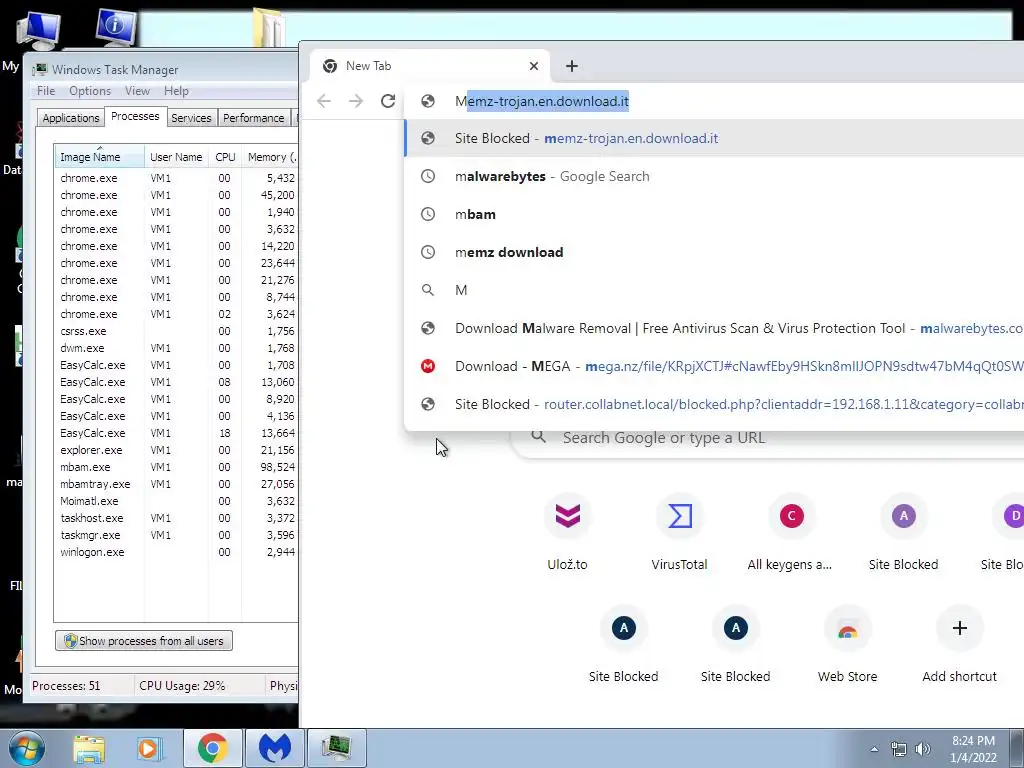Switch to Applications tab in Task Manager
Viewport: 1024px width, 768px height.
tap(71, 118)
